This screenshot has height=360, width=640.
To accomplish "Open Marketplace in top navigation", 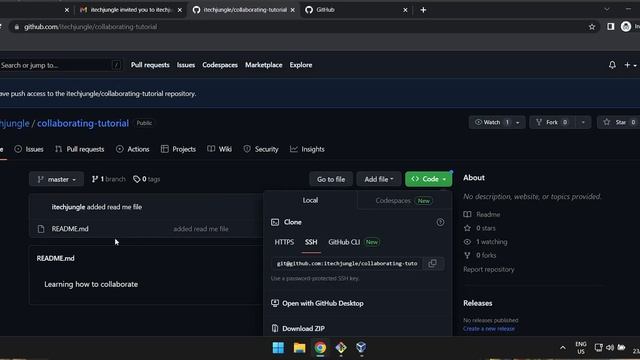I will coord(264,65).
